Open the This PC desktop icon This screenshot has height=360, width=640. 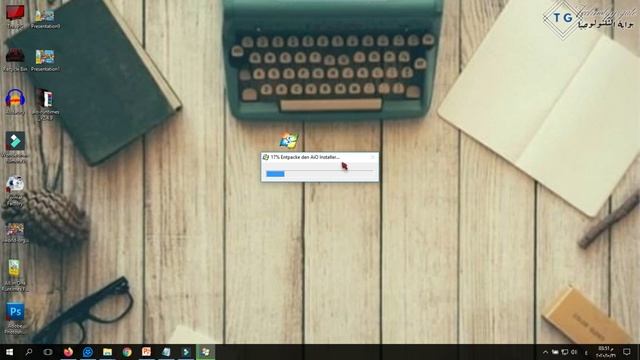point(15,16)
